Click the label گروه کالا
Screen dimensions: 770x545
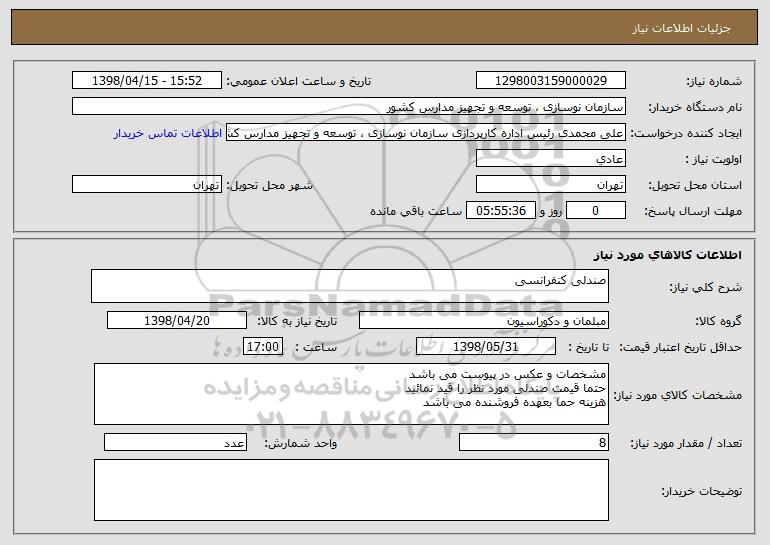coord(718,322)
